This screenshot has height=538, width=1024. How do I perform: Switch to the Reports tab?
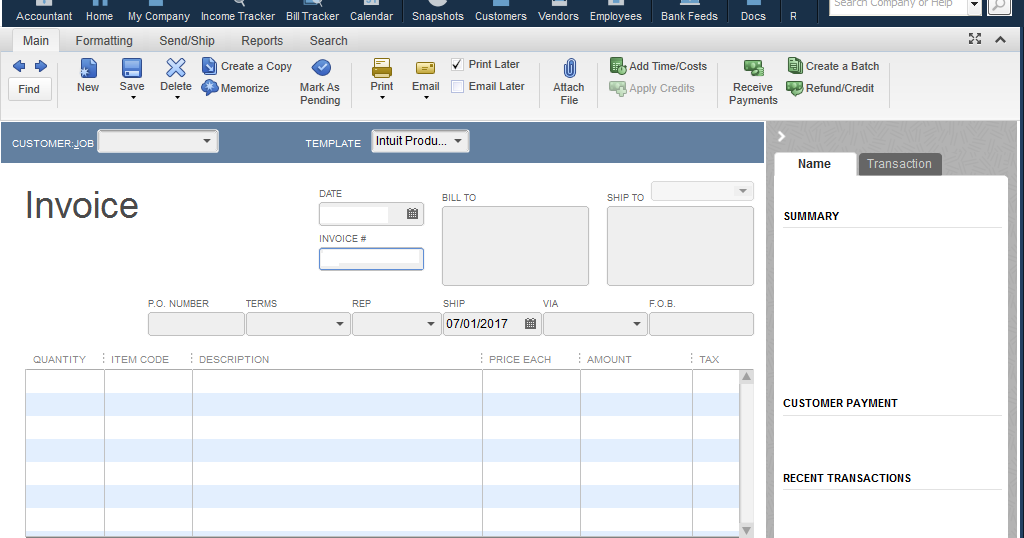pos(262,40)
